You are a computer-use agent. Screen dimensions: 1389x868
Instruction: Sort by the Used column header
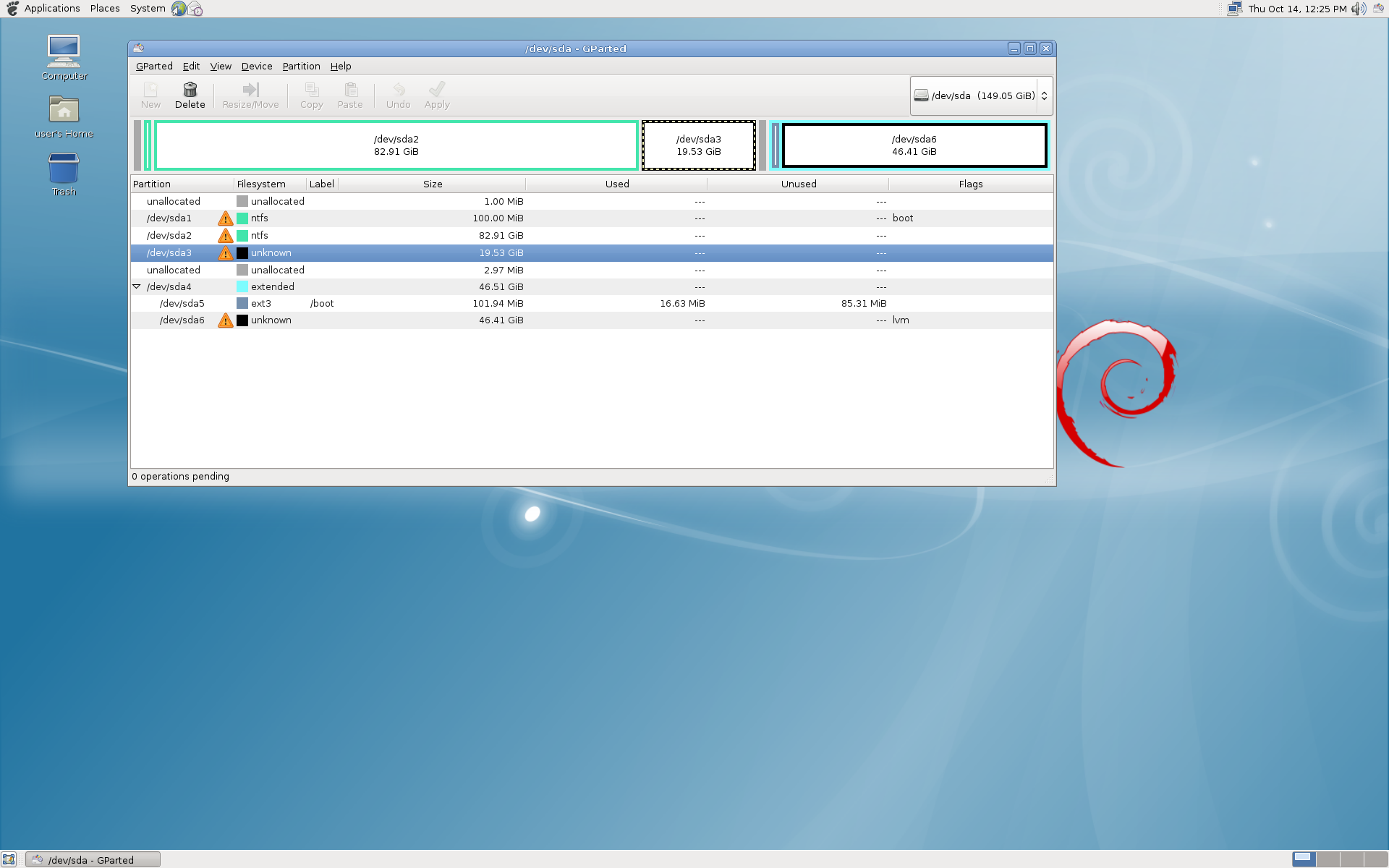[x=617, y=184]
